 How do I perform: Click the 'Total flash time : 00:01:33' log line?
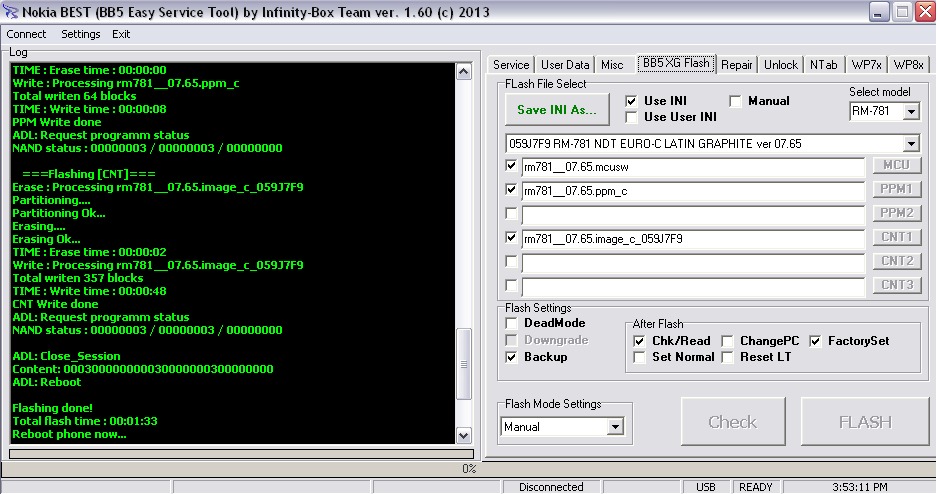tap(85, 421)
